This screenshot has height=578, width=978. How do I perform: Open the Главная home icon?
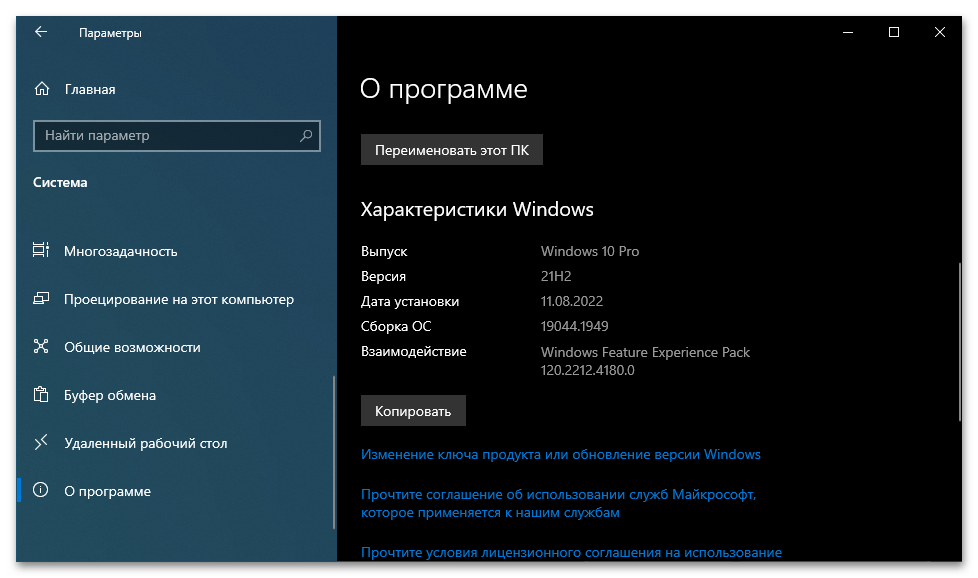point(42,89)
